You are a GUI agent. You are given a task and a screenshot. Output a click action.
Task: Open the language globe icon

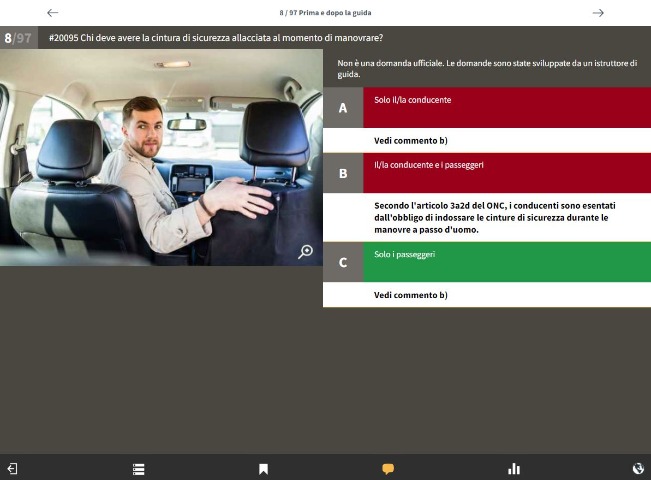tap(638, 468)
